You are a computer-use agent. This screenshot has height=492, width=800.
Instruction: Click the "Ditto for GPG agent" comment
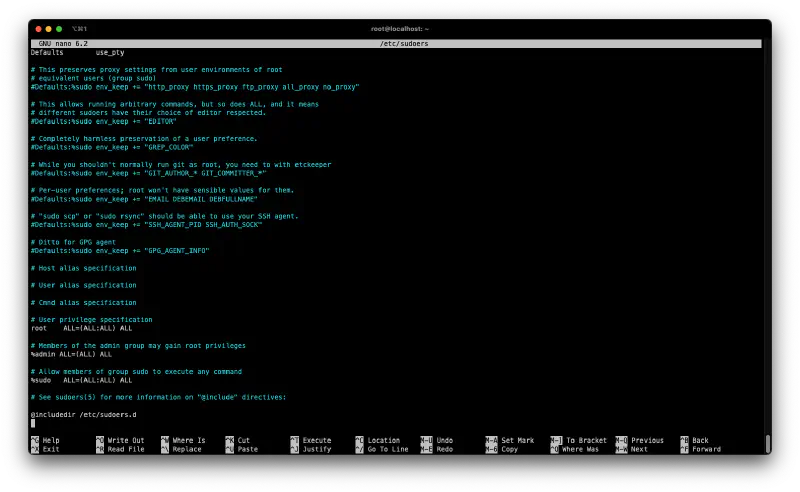tap(73, 242)
